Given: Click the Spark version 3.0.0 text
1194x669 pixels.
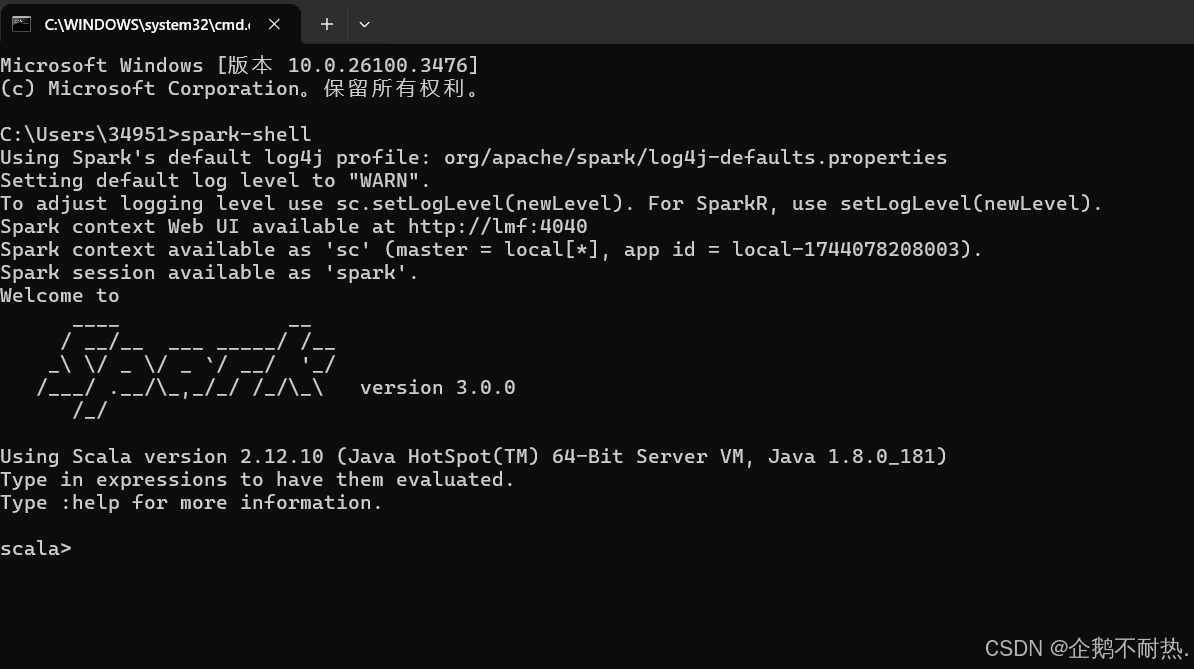Looking at the screenshot, I should 437,387.
